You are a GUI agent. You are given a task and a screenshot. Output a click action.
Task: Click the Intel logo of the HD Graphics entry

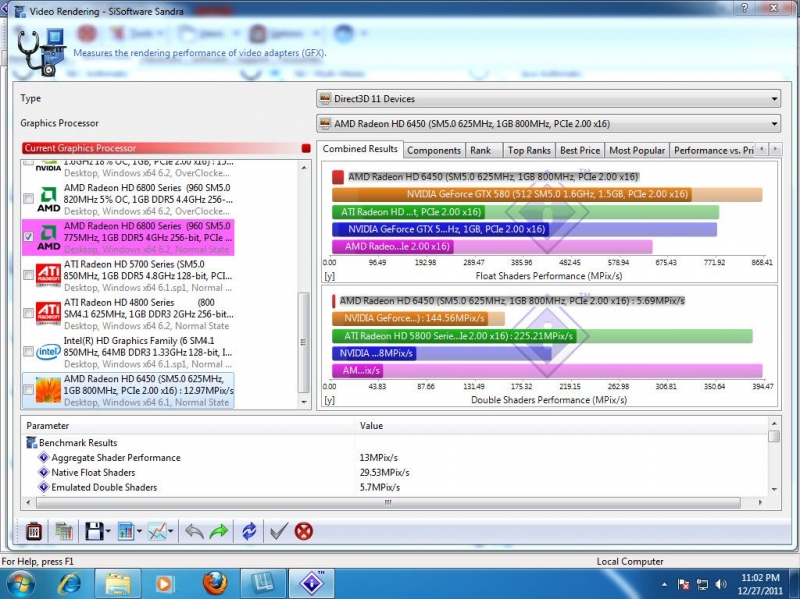(x=48, y=352)
